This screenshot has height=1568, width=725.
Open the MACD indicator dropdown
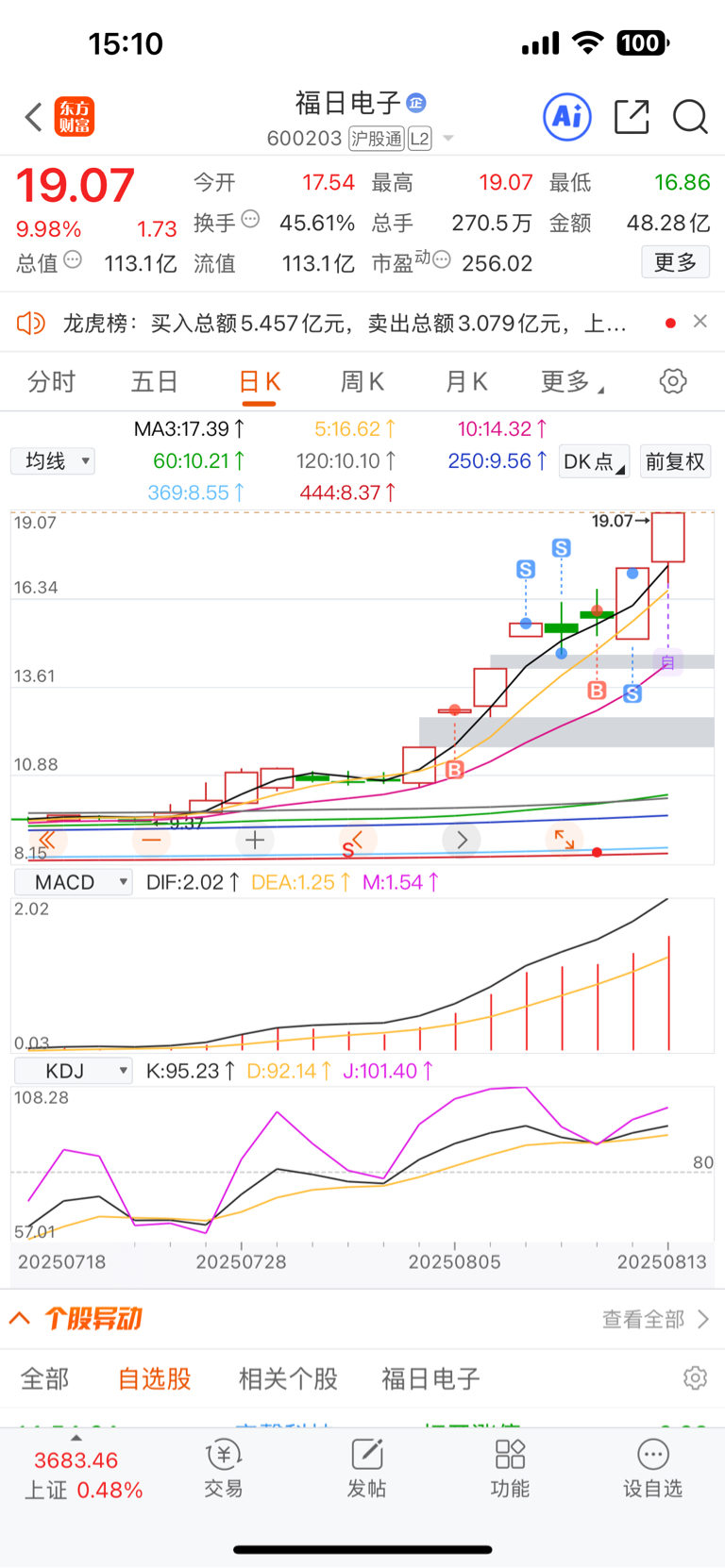[x=73, y=882]
